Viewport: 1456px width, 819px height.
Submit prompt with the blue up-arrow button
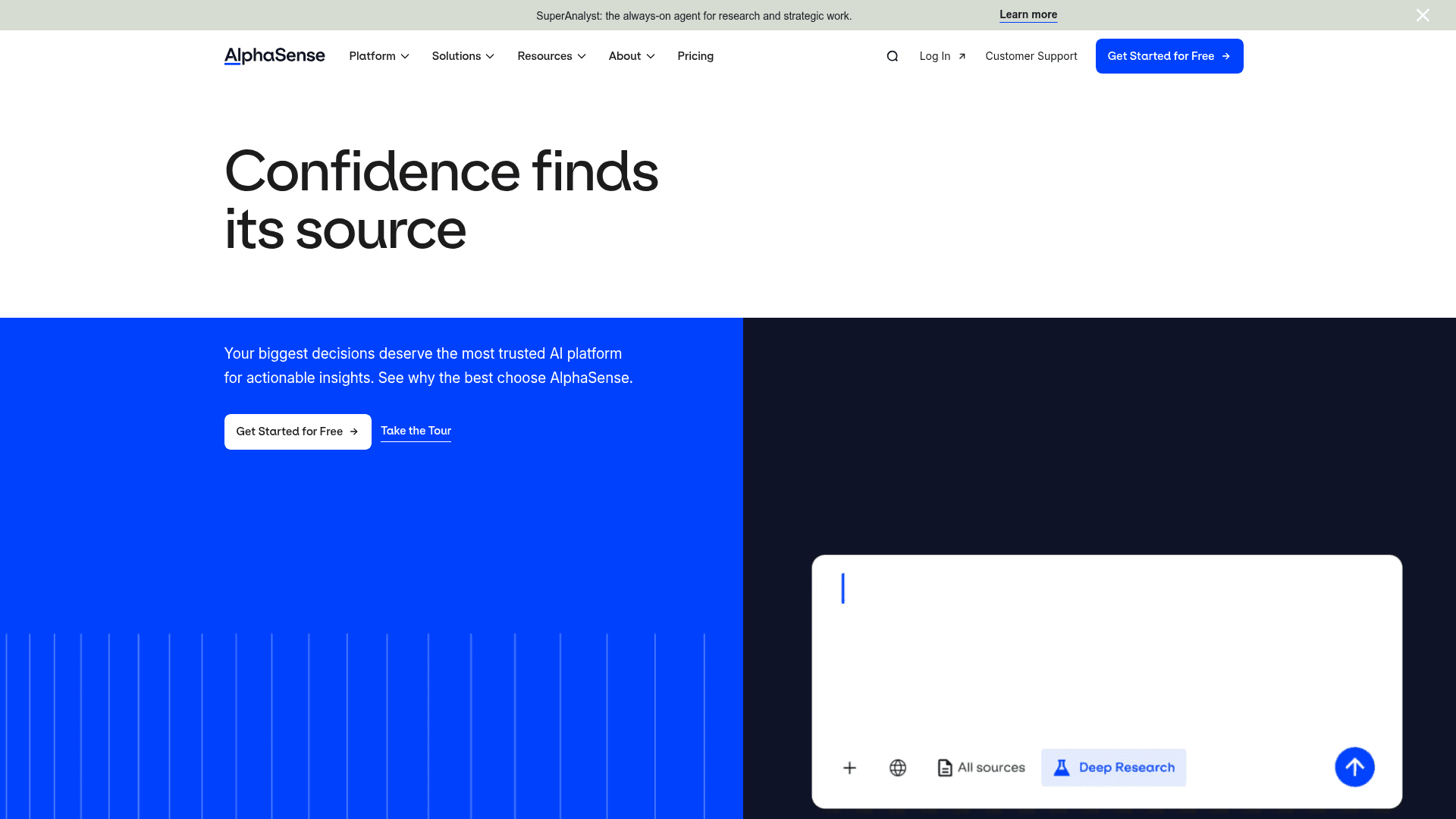point(1354,767)
